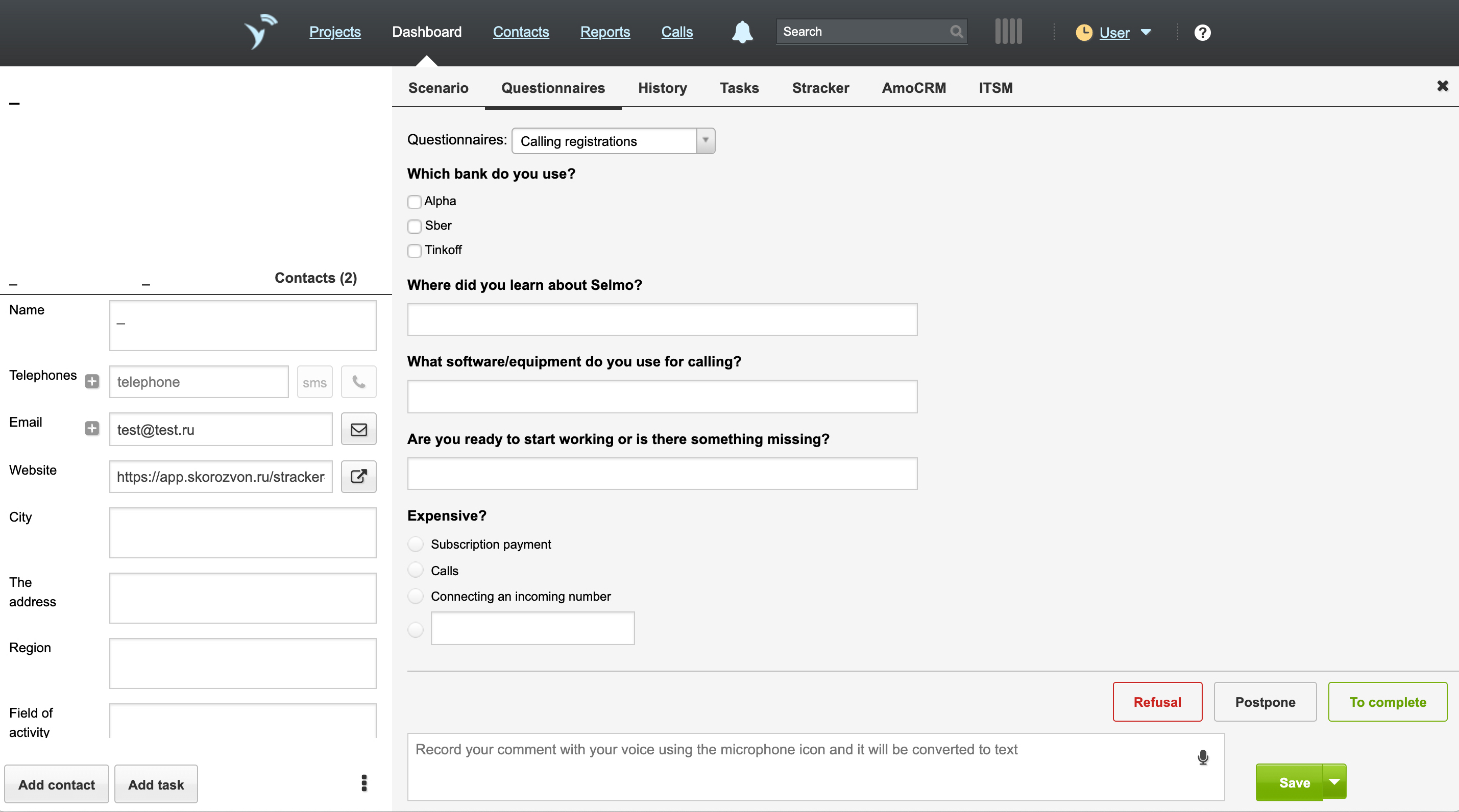
Task: Open the help question mark icon
Action: tap(1202, 33)
